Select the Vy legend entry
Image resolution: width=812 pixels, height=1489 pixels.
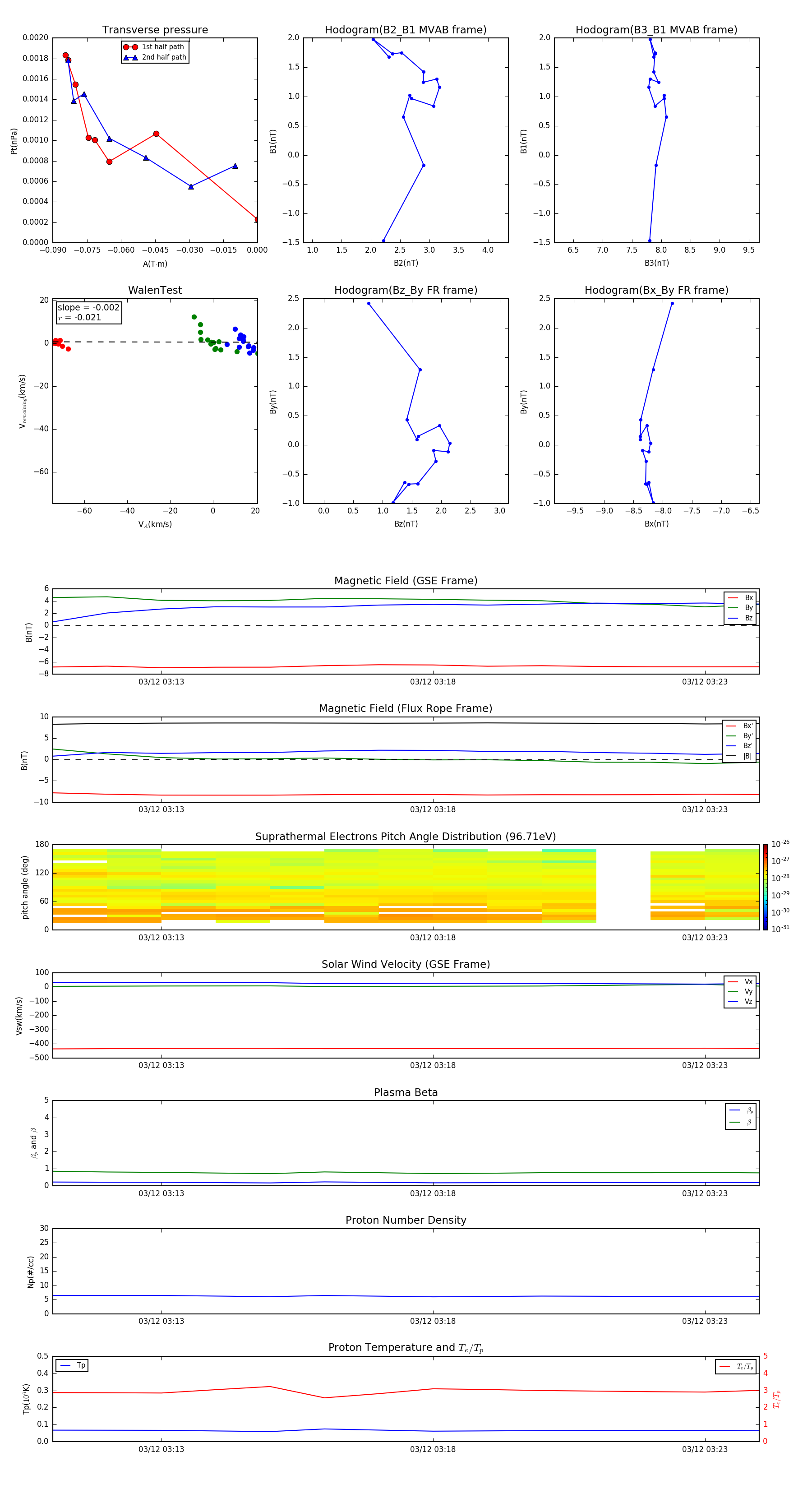point(740,991)
